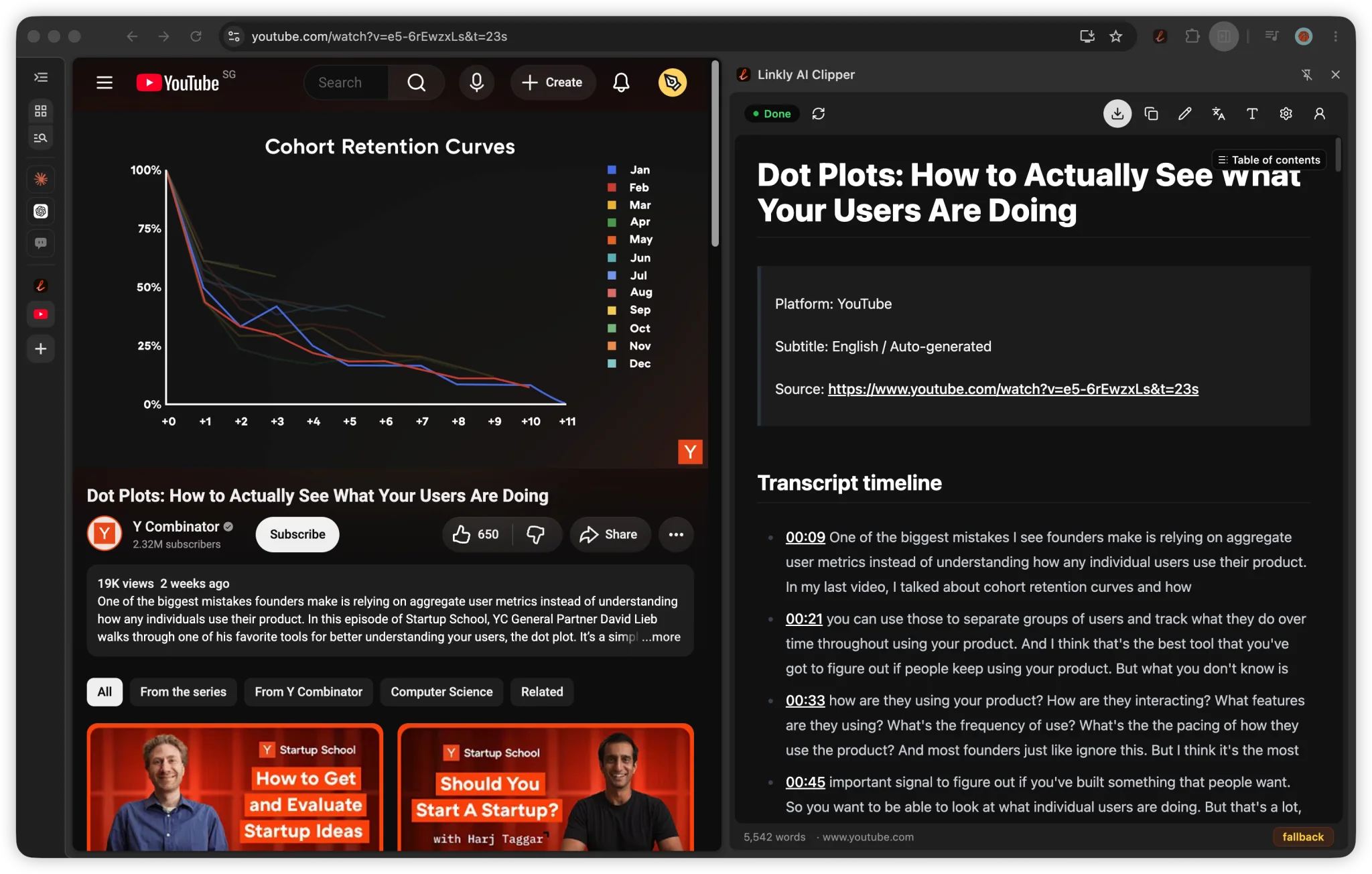Click the Linkly extension icon in browser toolbar

click(x=1160, y=36)
